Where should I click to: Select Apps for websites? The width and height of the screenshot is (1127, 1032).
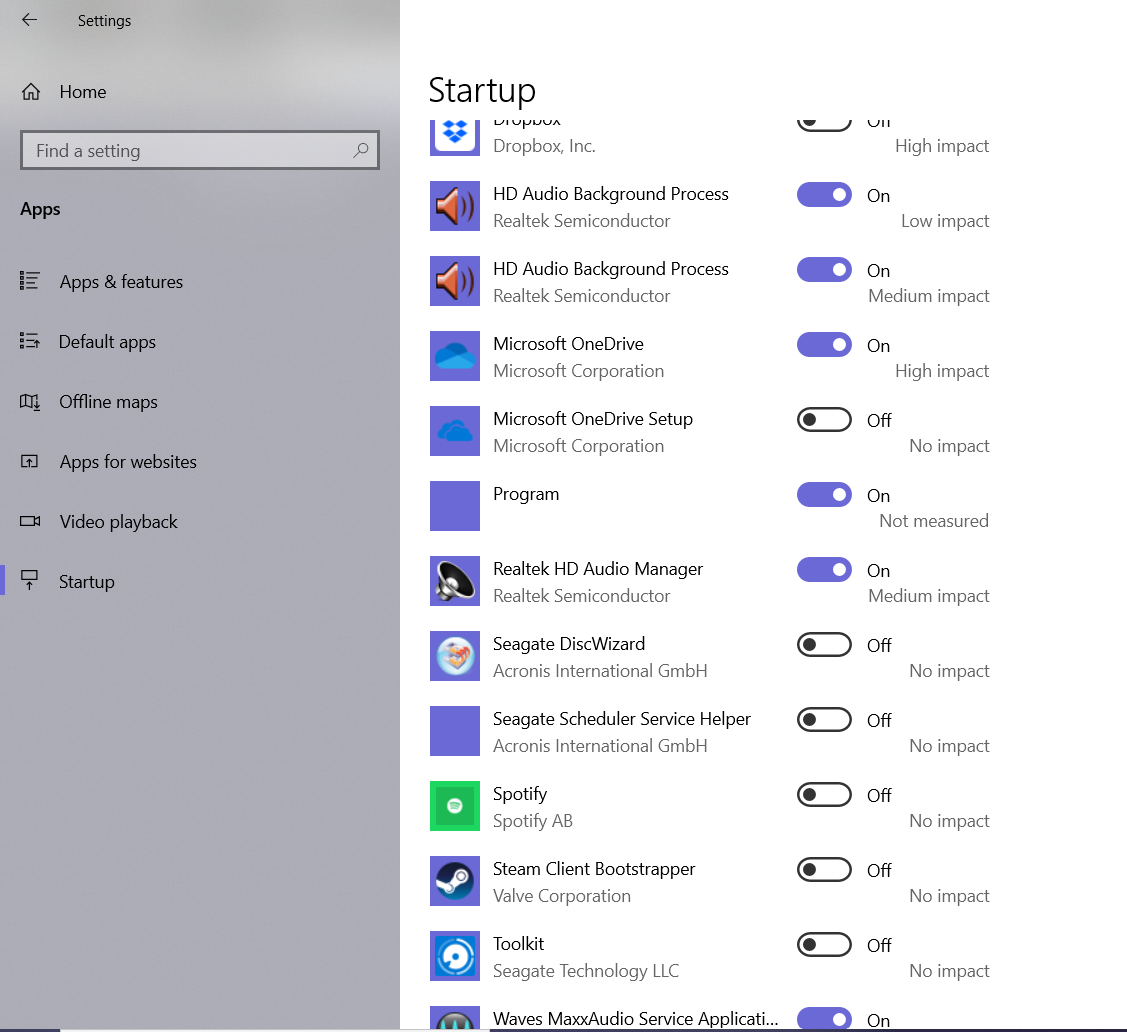coord(200,461)
